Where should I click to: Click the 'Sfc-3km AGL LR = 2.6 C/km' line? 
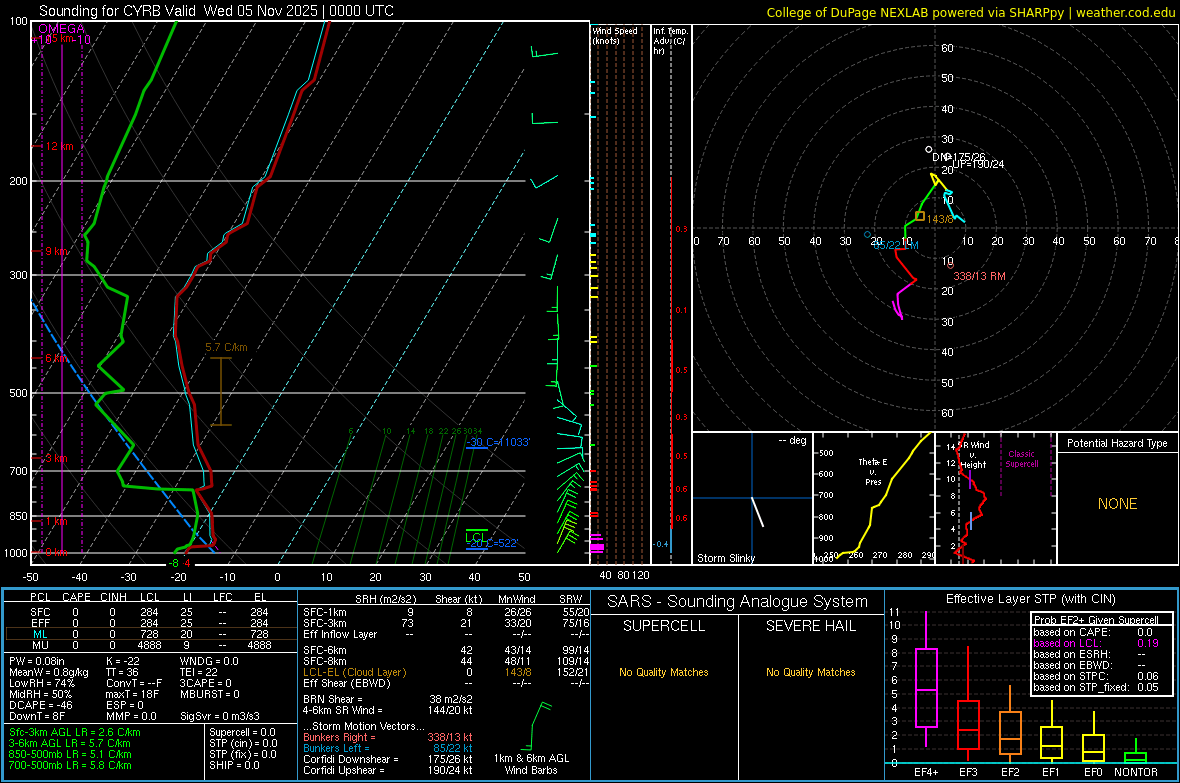pos(75,732)
